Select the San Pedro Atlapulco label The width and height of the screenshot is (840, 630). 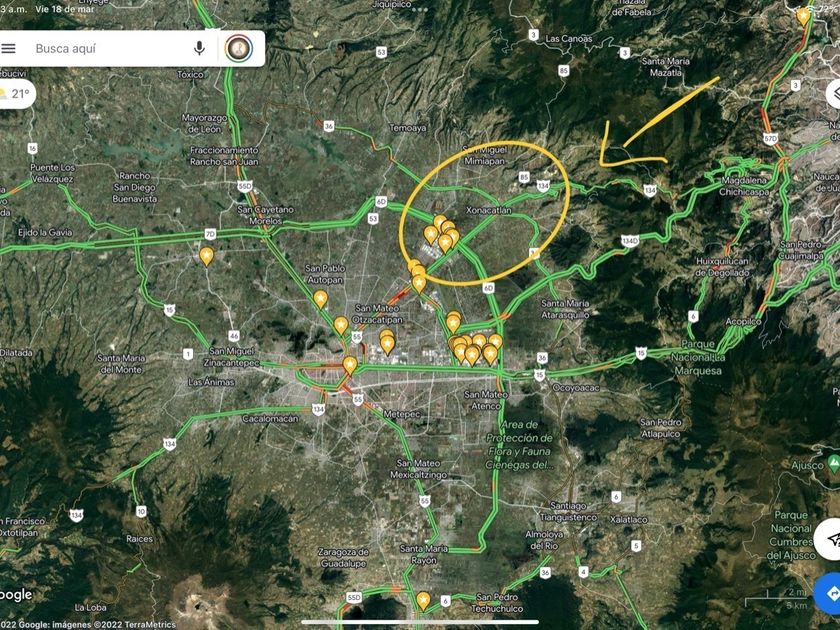pyautogui.click(x=661, y=428)
